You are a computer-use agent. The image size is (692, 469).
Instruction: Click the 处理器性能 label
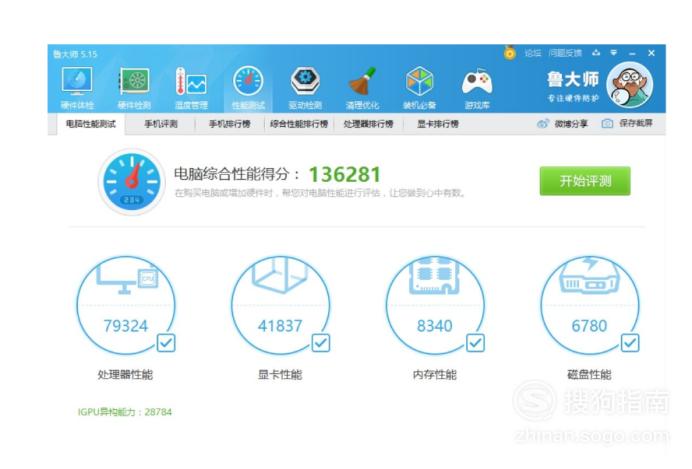click(x=125, y=375)
